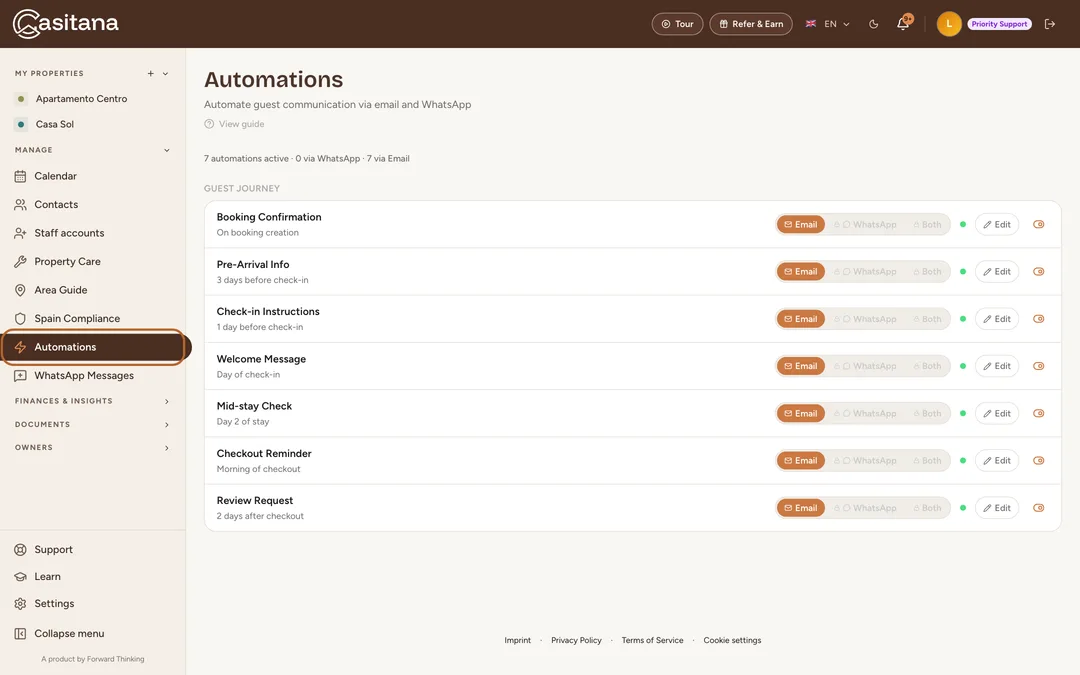Click Refer & Earn button
The image size is (1080, 675).
751,24
